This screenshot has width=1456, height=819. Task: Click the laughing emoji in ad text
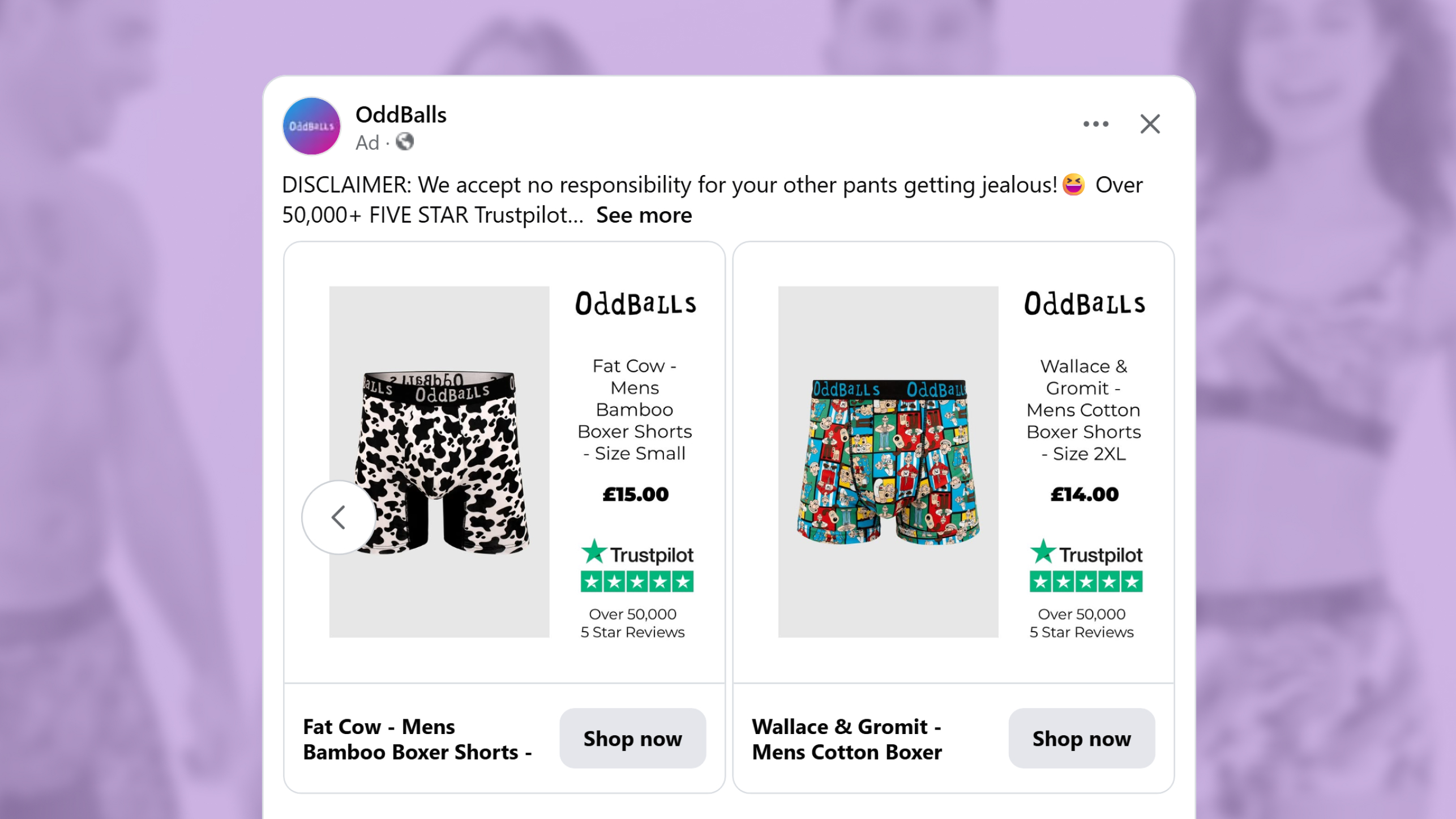pyautogui.click(x=1073, y=185)
